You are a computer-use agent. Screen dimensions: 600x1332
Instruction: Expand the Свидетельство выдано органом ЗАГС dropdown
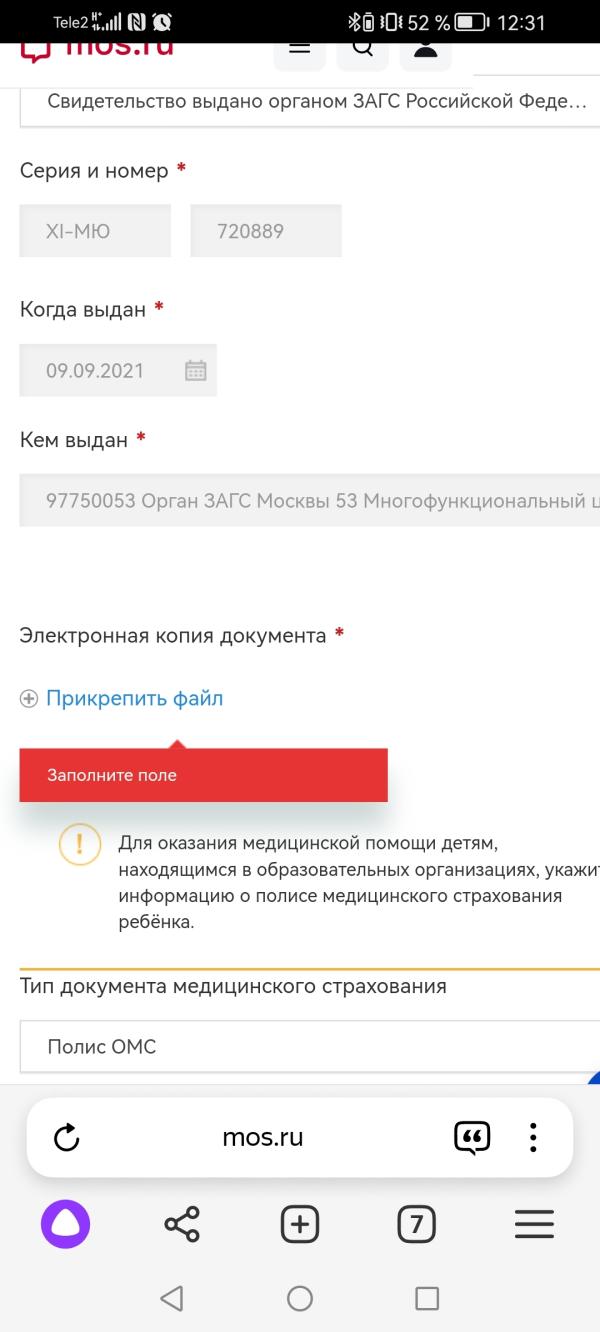309,102
